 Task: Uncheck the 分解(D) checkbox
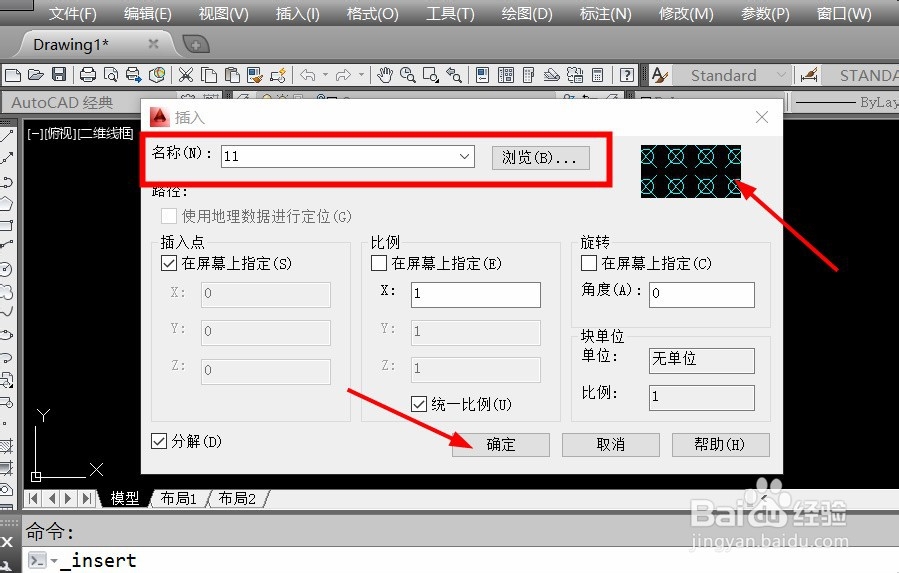[159, 441]
